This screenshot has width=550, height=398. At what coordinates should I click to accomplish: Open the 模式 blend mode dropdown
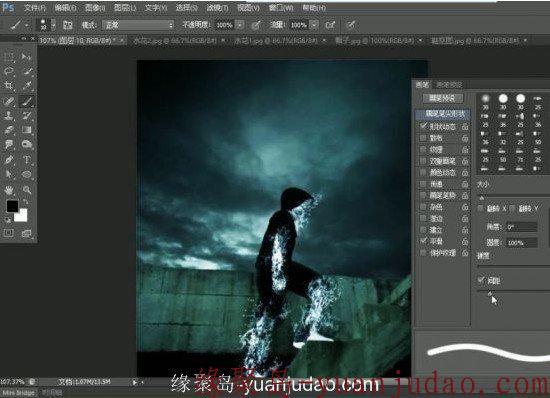tap(138, 25)
